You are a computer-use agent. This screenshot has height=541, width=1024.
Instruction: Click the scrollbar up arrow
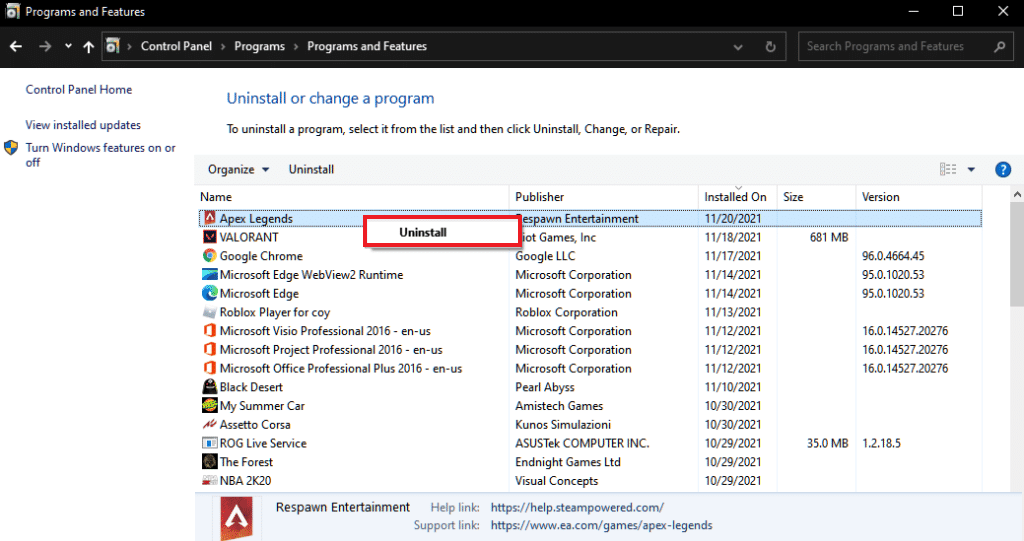click(x=1017, y=194)
